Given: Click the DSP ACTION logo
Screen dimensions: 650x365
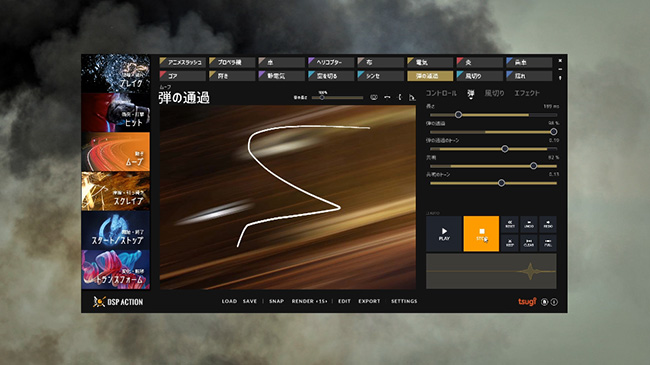Looking at the screenshot, I should (118, 302).
